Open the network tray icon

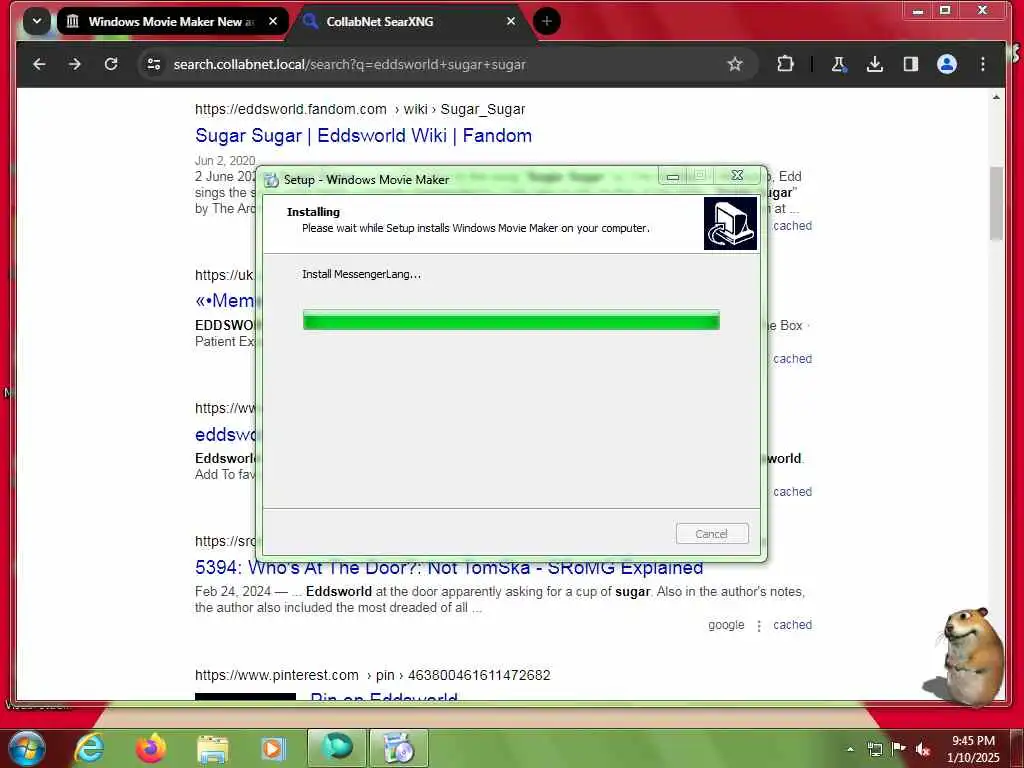[874, 749]
